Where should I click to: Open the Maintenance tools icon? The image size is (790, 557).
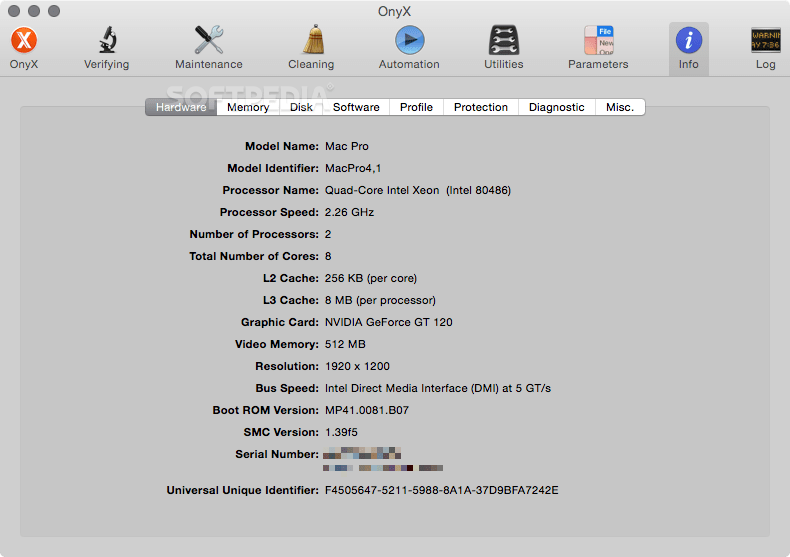pos(209,40)
